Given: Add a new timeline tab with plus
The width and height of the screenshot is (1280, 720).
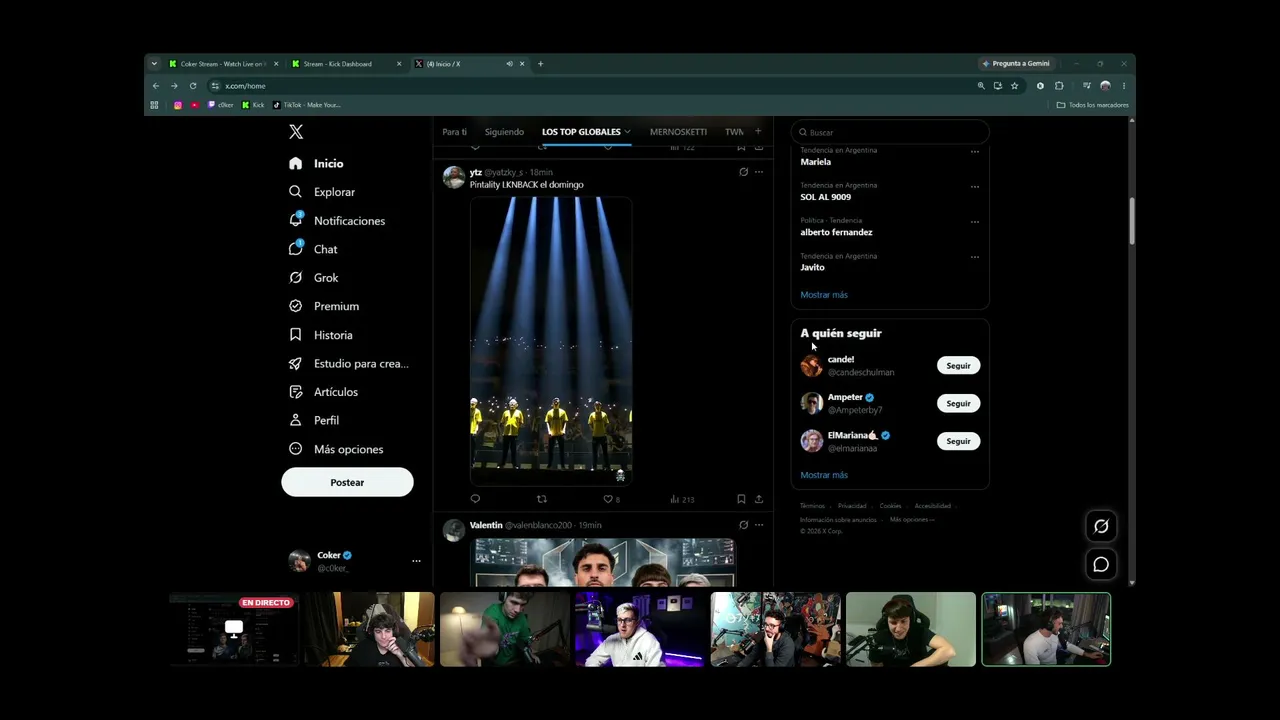Looking at the screenshot, I should 758,131.
